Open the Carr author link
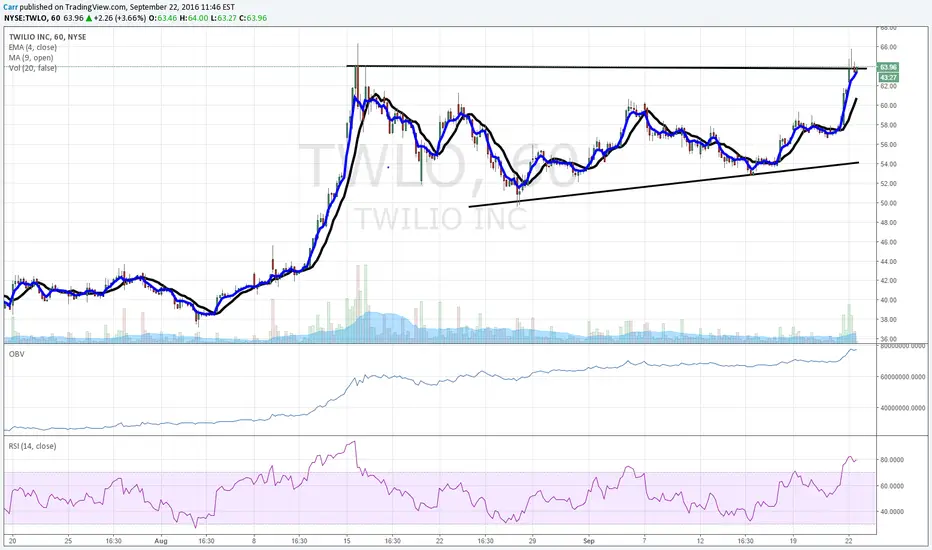The width and height of the screenshot is (932, 550). click(10, 7)
